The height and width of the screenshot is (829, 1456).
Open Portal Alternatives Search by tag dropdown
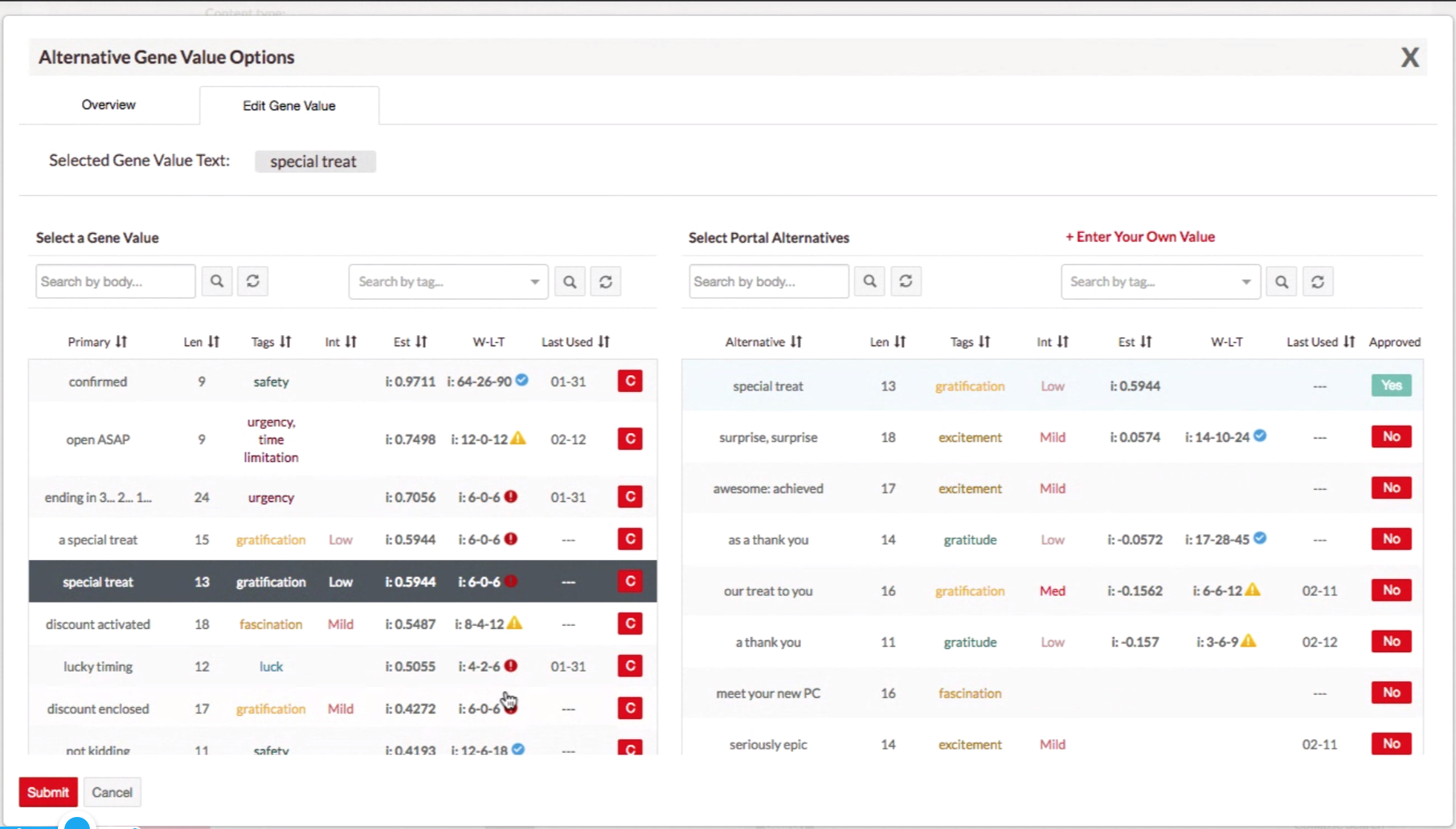pyautogui.click(x=1160, y=282)
